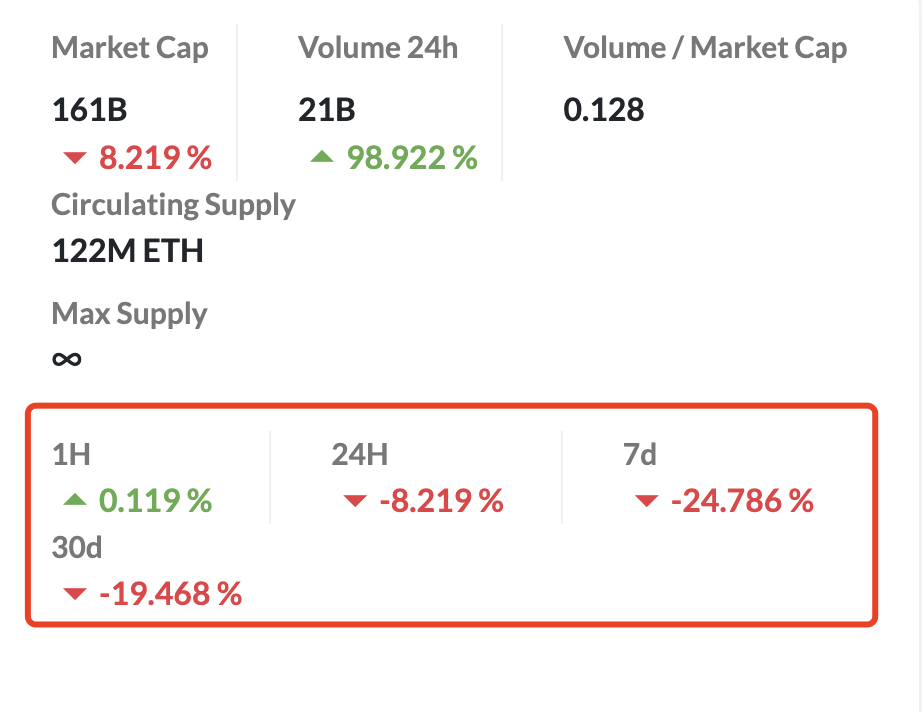Click the 21B volume value
Image resolution: width=922 pixels, height=712 pixels.
tap(327, 110)
